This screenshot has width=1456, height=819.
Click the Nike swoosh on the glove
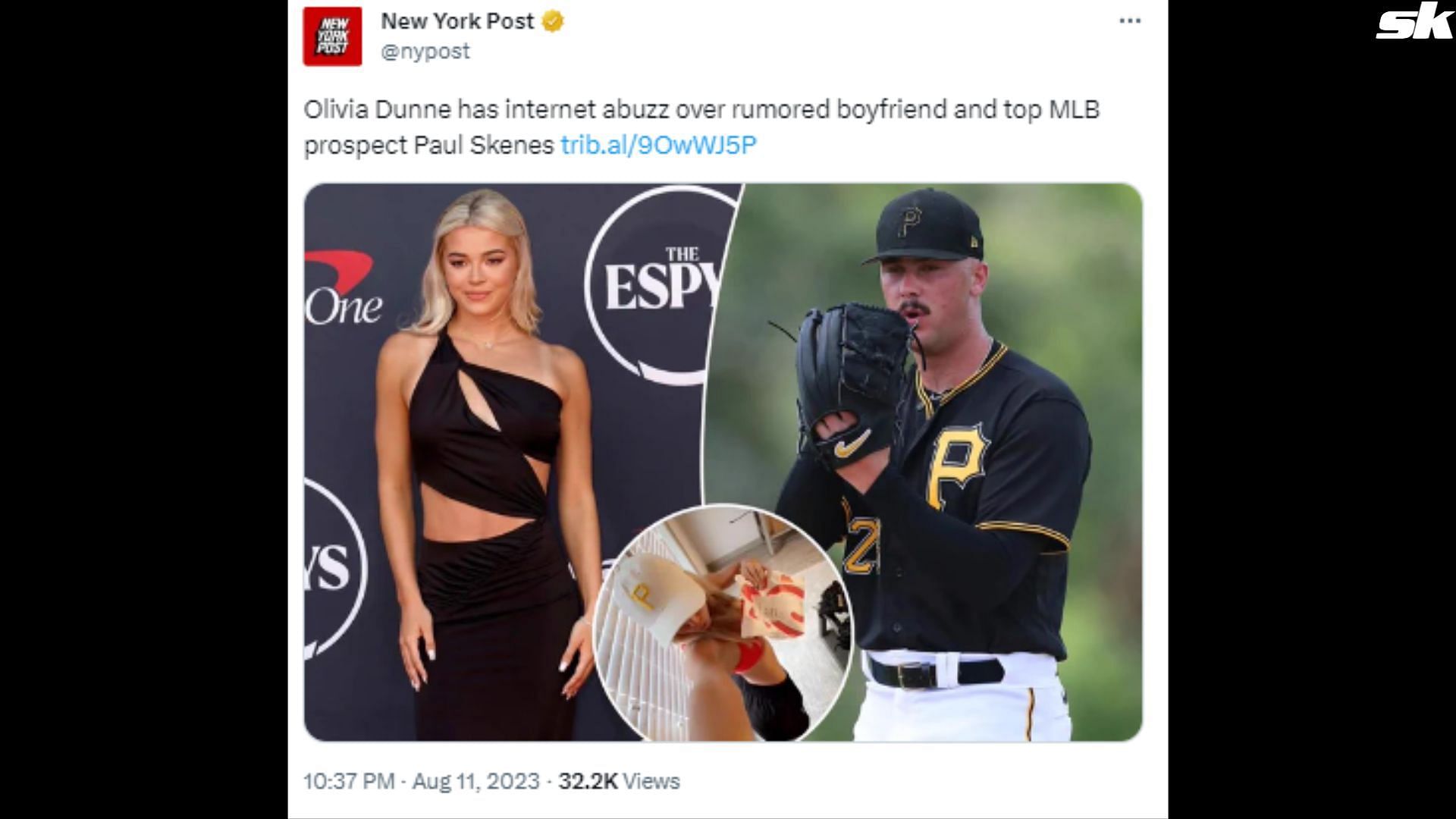tap(852, 444)
